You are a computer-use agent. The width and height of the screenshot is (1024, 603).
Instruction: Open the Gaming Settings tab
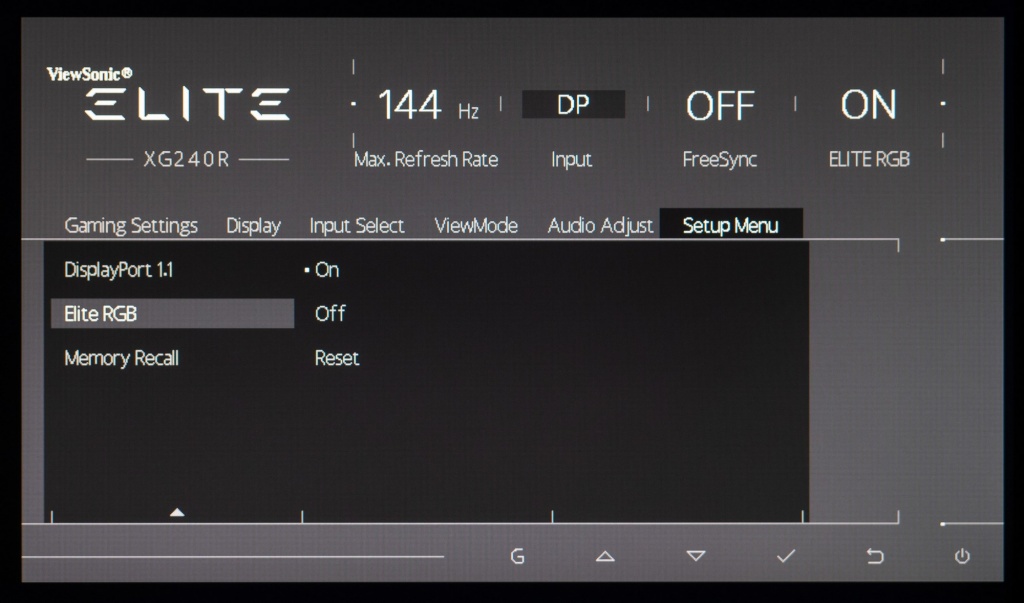[131, 225]
